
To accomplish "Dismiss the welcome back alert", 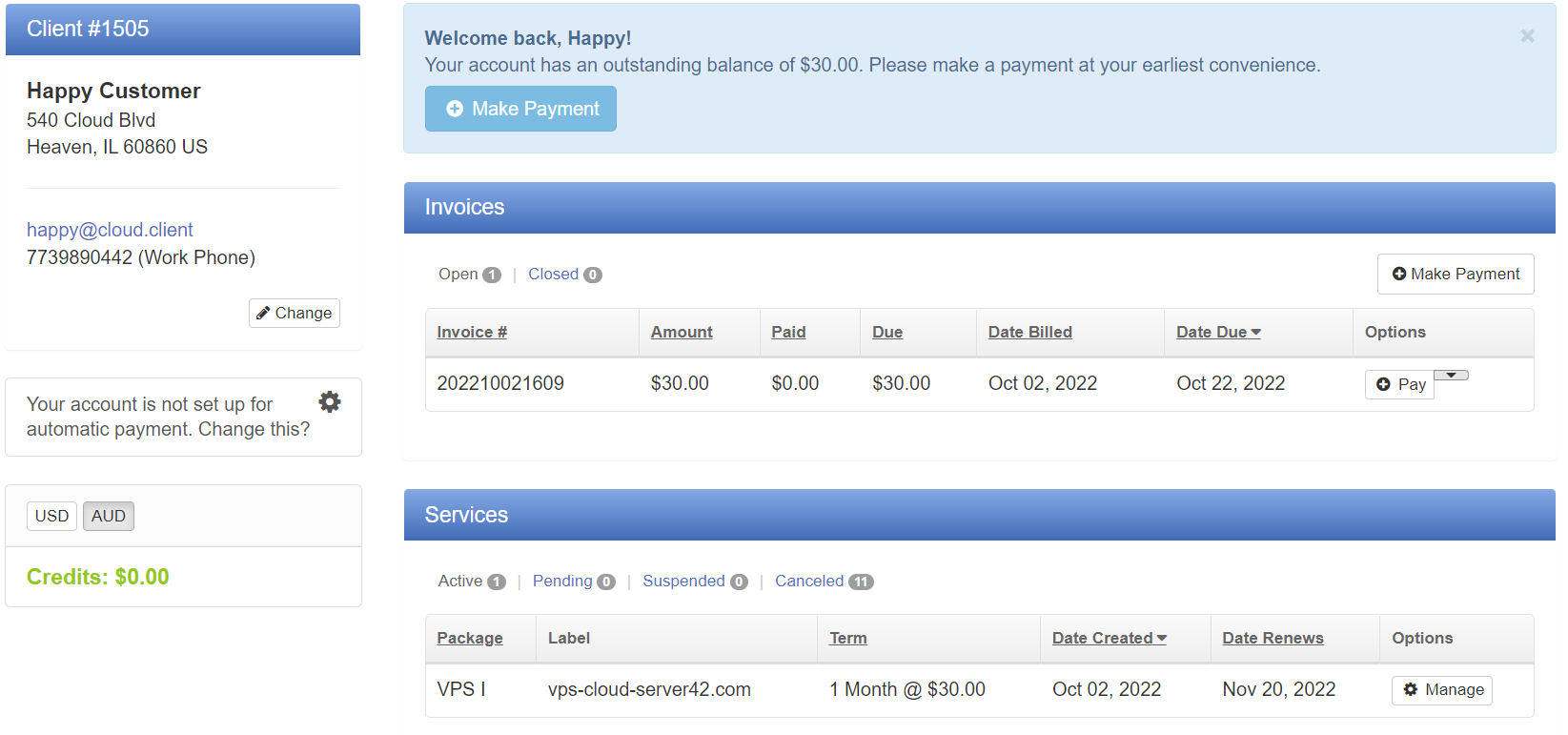I will pos(1527,36).
